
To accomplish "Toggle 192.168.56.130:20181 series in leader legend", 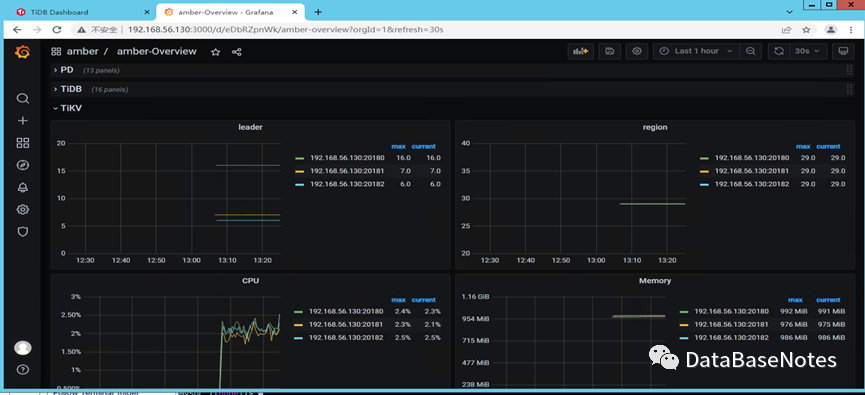I will [348, 171].
